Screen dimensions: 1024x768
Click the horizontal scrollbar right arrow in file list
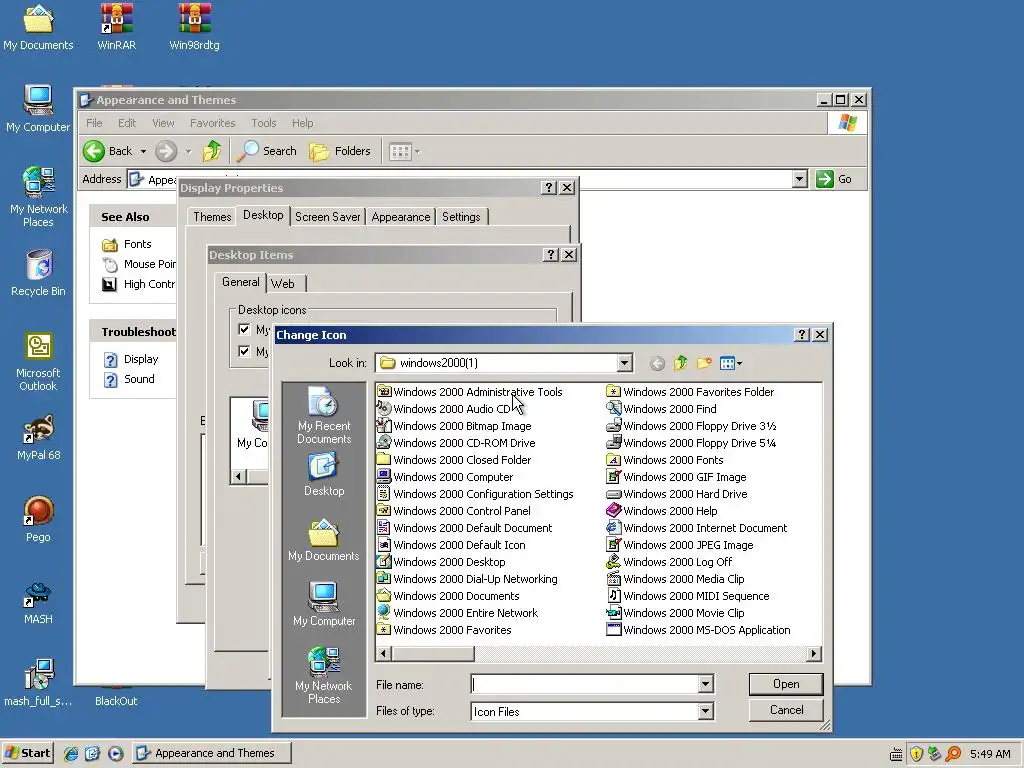[814, 654]
